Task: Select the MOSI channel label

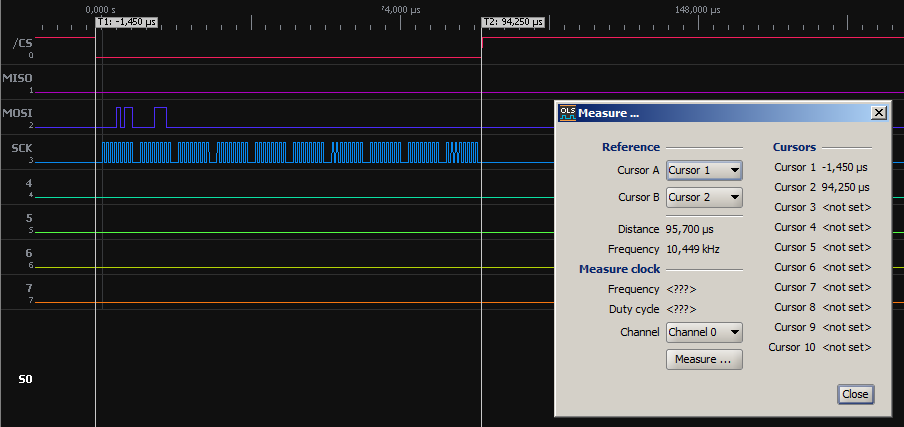Action: [17, 112]
